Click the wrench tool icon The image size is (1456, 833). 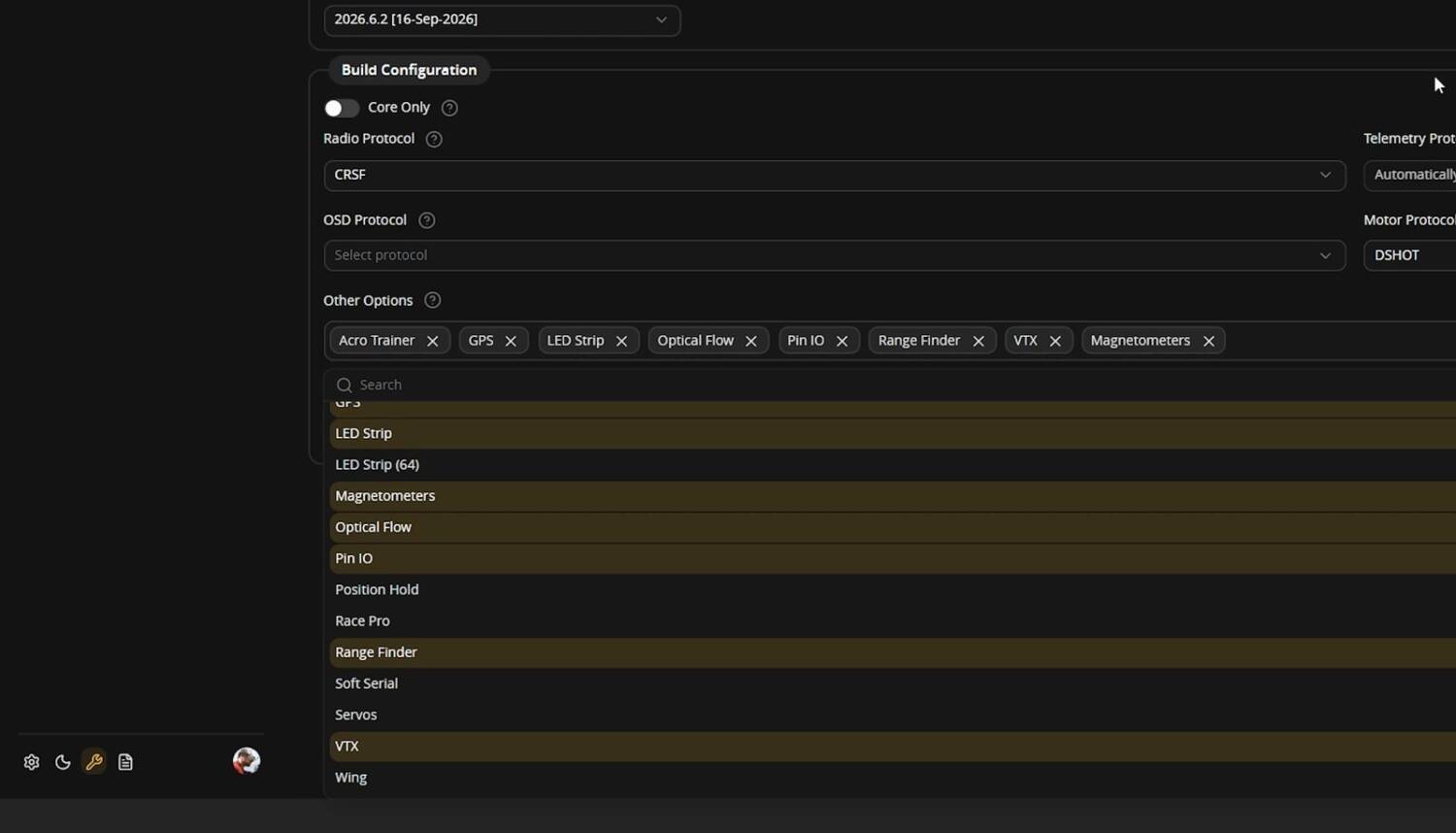coord(94,762)
